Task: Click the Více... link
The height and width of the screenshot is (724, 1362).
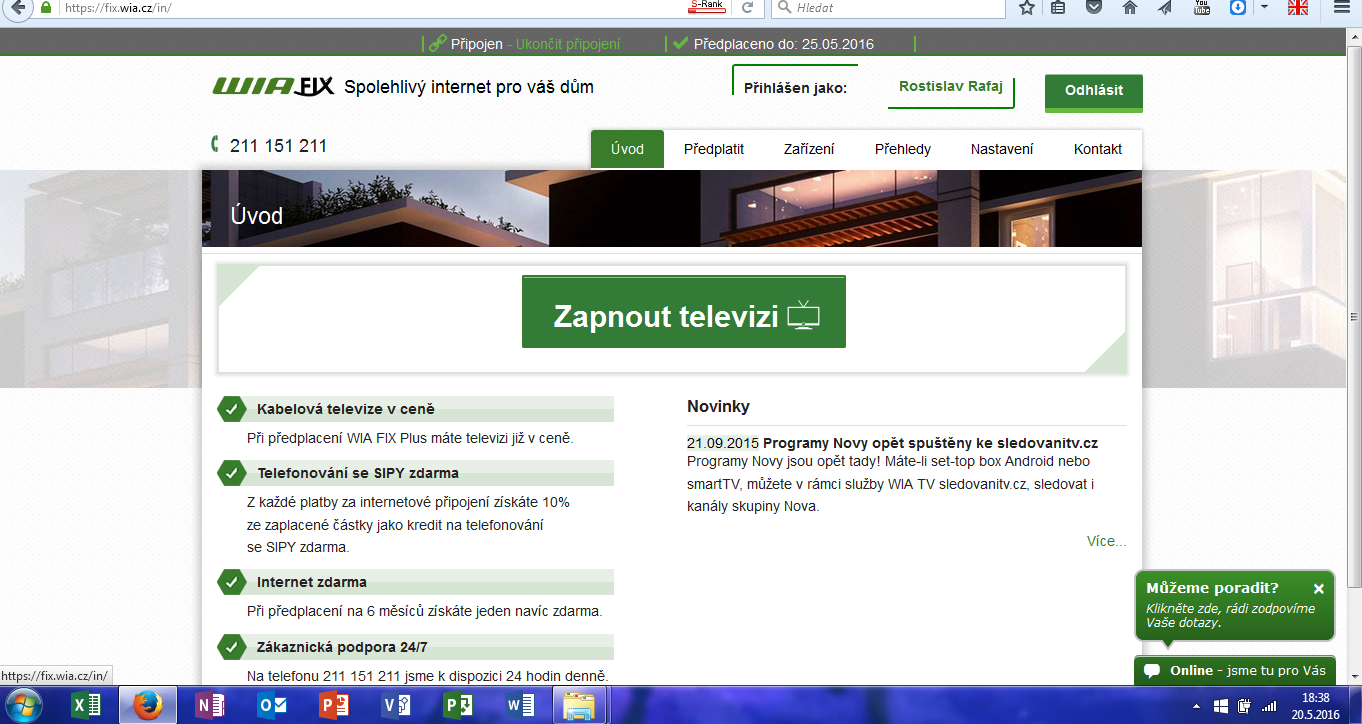Action: click(x=1107, y=541)
